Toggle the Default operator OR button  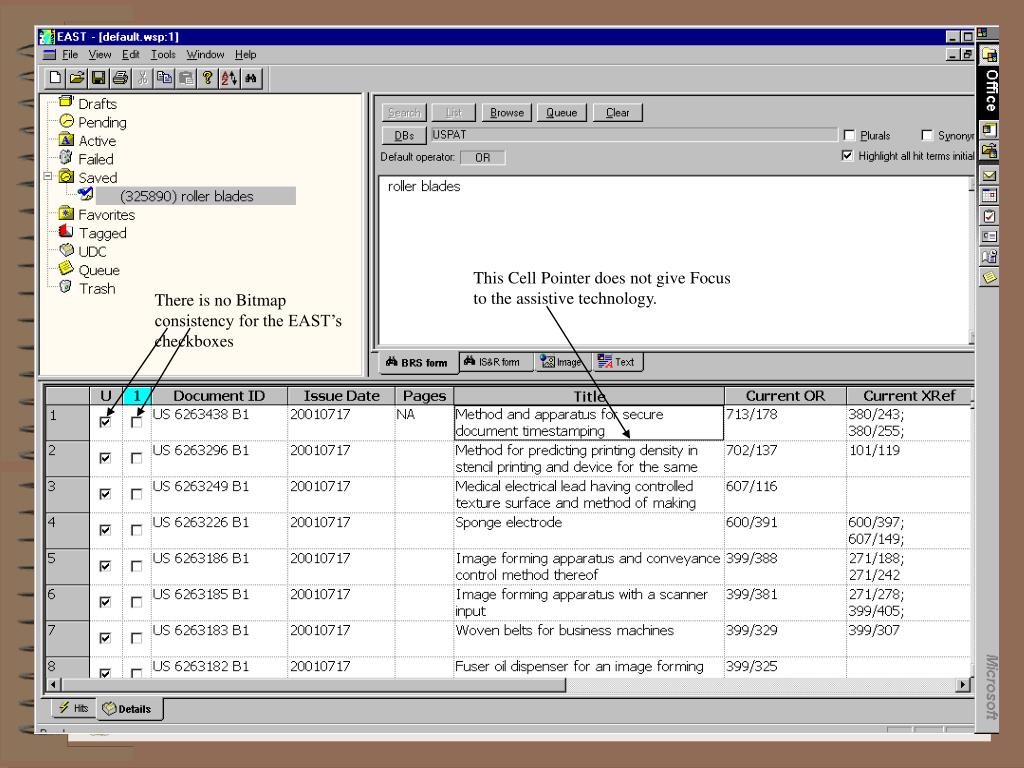click(483, 157)
